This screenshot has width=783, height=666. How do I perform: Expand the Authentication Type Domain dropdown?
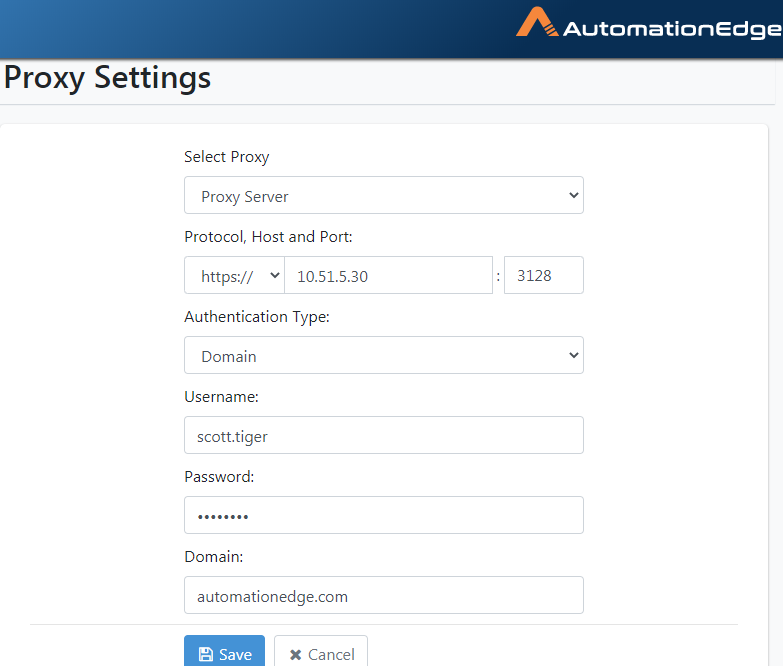384,355
